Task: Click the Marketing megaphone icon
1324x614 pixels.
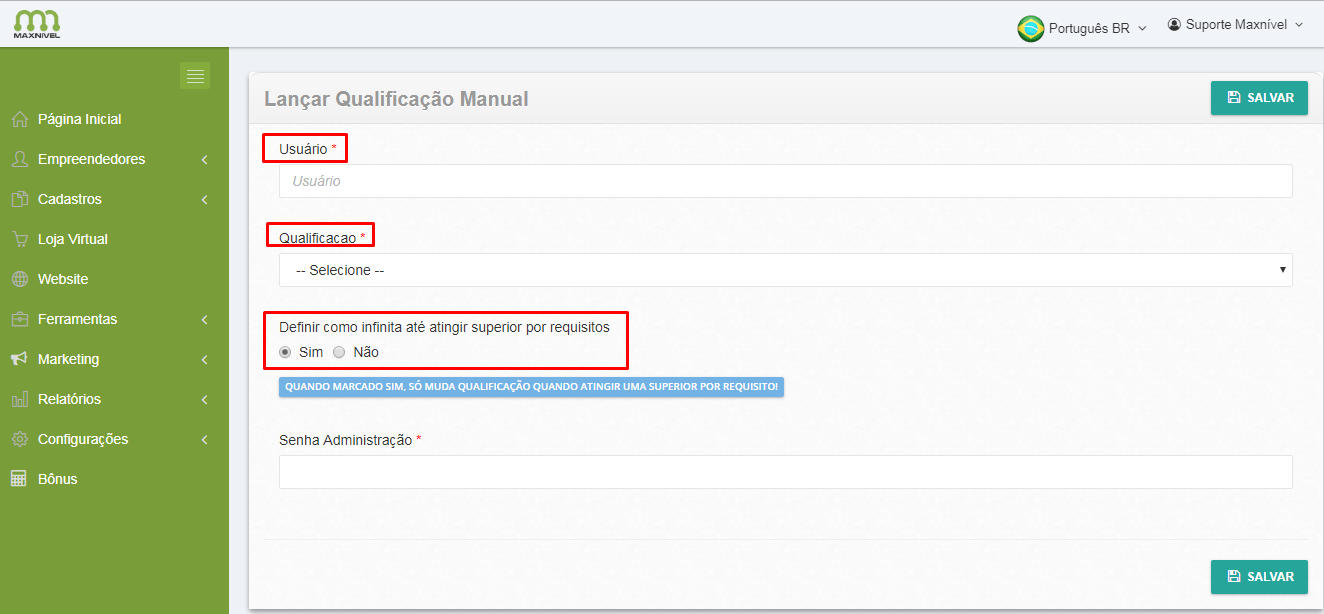Action: pyautogui.click(x=19, y=359)
